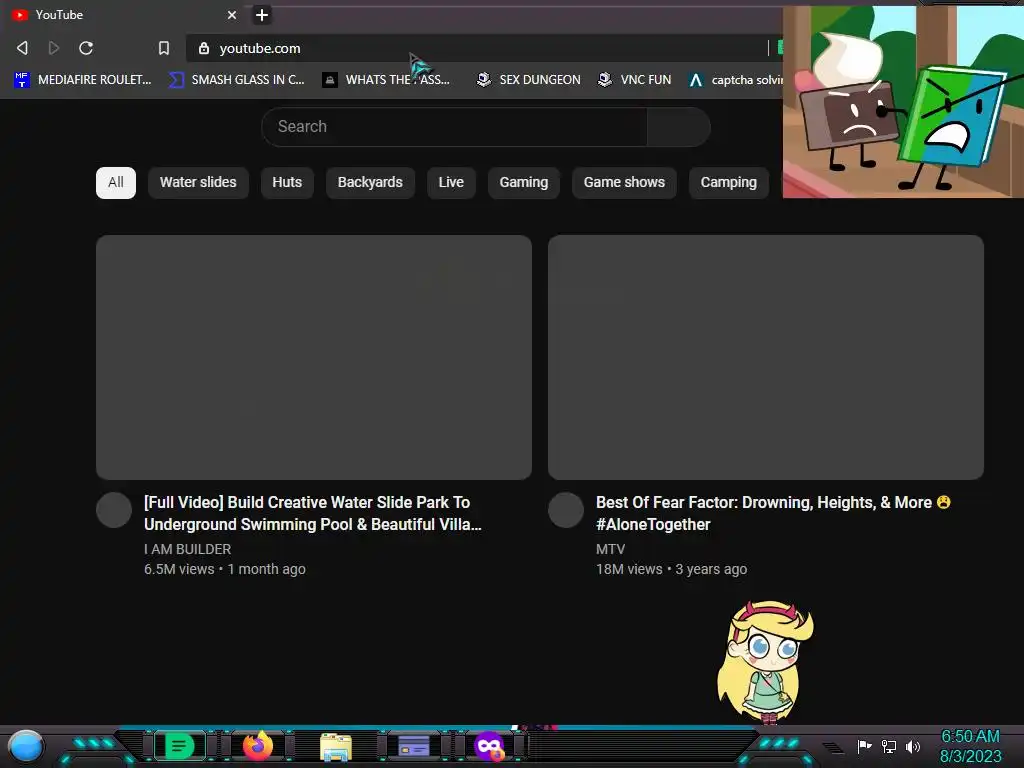Click the I AM BUILDER channel avatar
Viewport: 1024px width, 768px height.
point(114,510)
